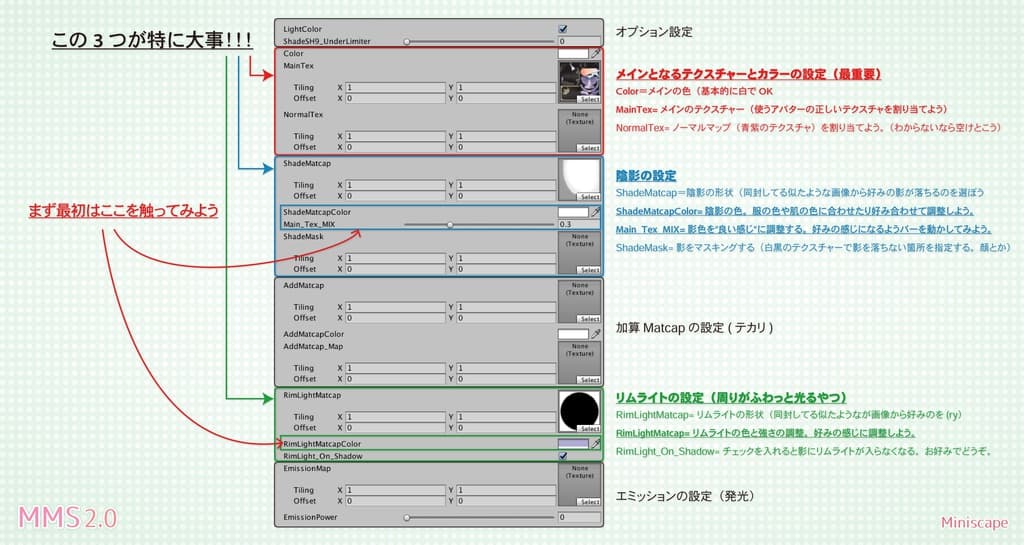Screen dimensions: 1024x545
Task: Edit the Main_Tex_MIX 0.3 value field
Action: 579,225
